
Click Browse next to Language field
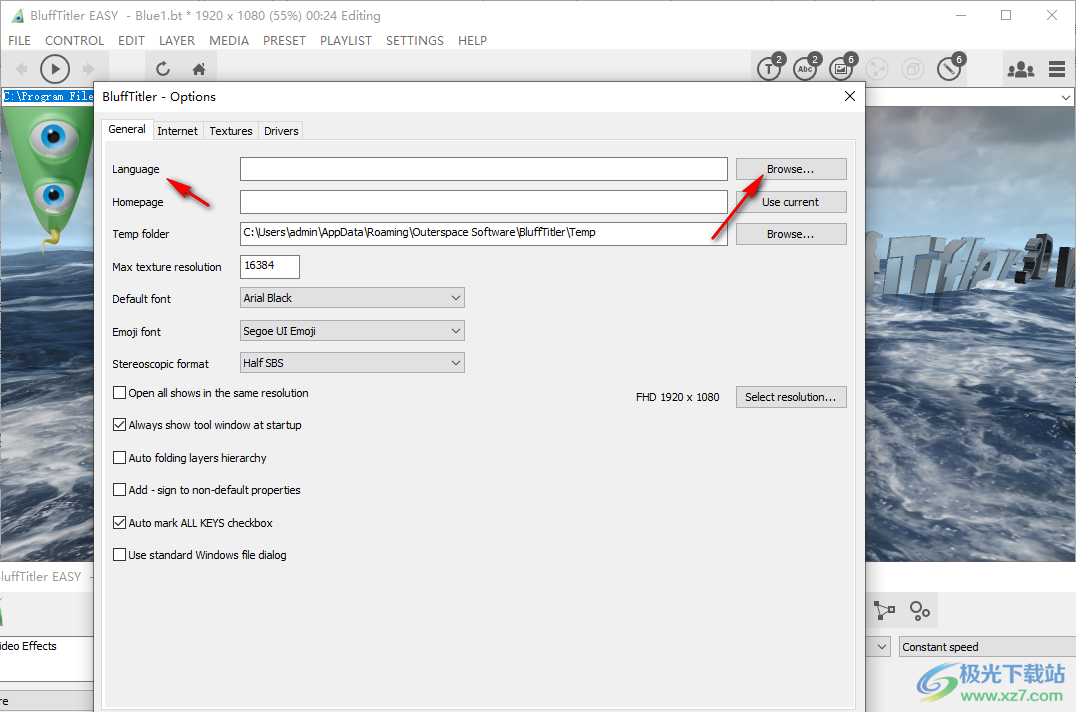click(790, 169)
